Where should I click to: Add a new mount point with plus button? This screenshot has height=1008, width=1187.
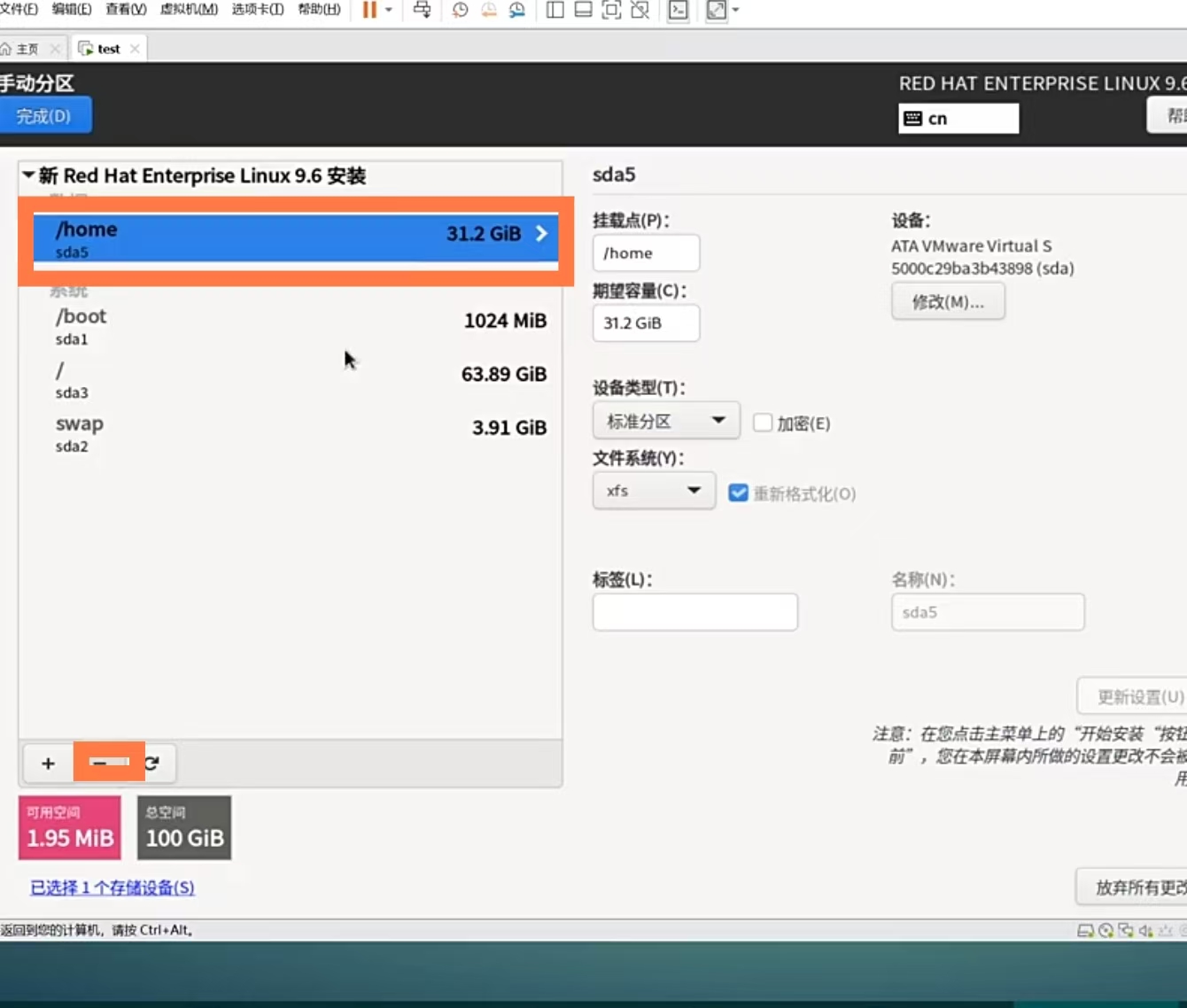(49, 764)
